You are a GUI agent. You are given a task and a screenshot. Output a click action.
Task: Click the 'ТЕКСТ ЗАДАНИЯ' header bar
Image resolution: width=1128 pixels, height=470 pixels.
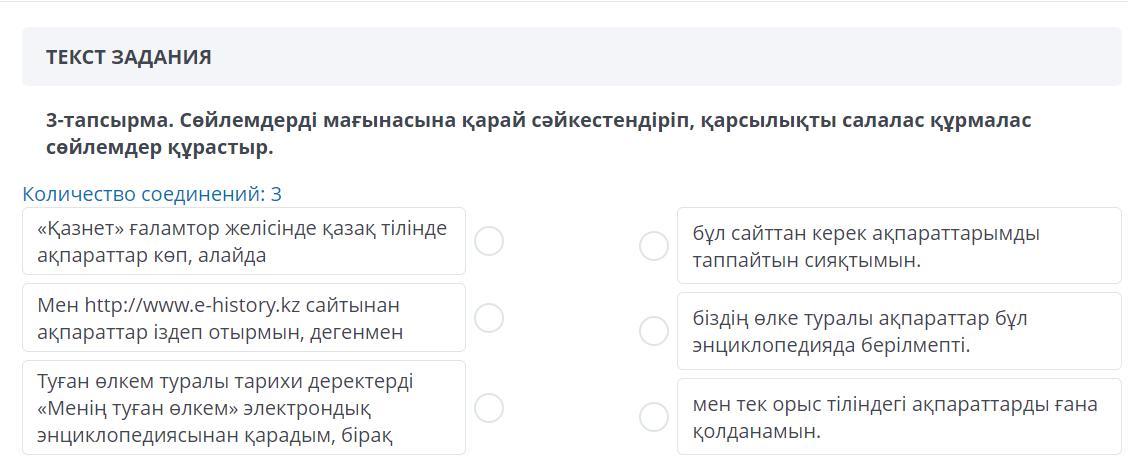[571, 57]
